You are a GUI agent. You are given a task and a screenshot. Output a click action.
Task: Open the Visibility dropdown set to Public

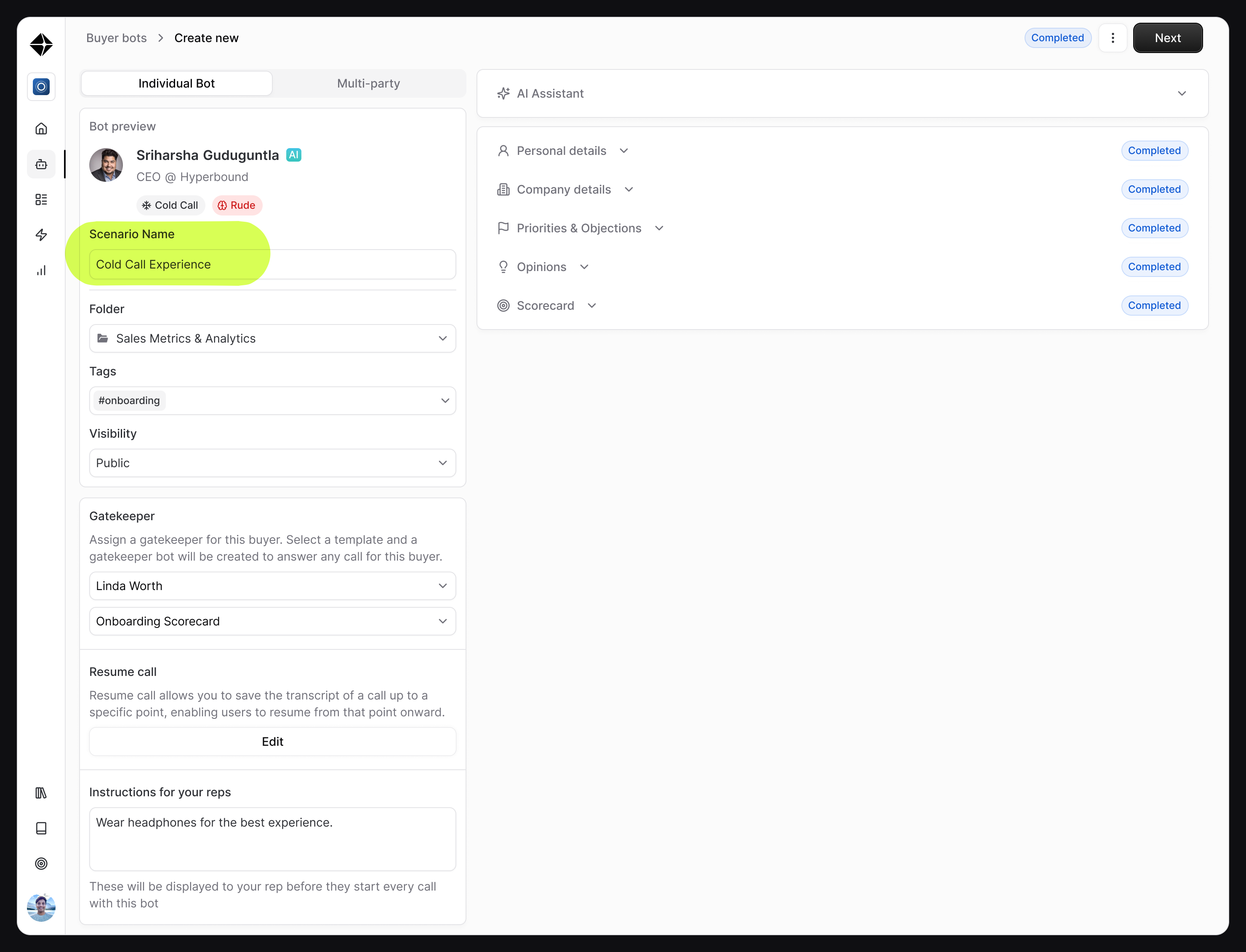point(272,463)
